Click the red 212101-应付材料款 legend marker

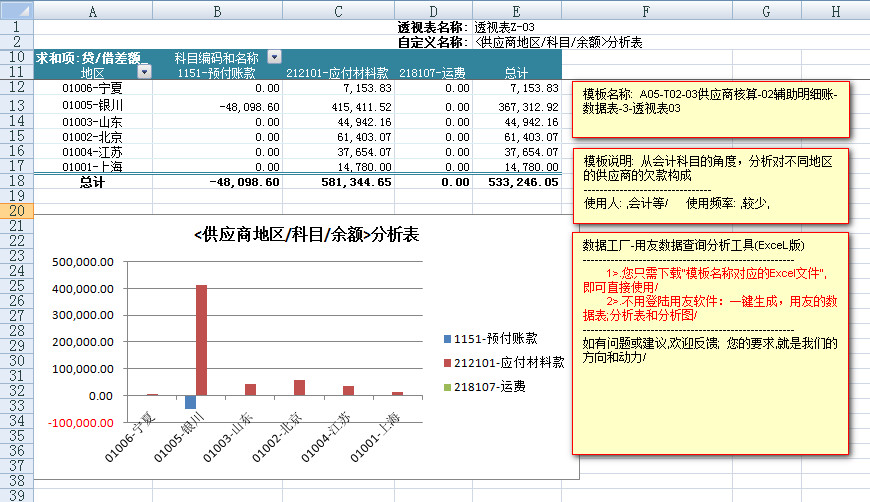pyautogui.click(x=444, y=363)
